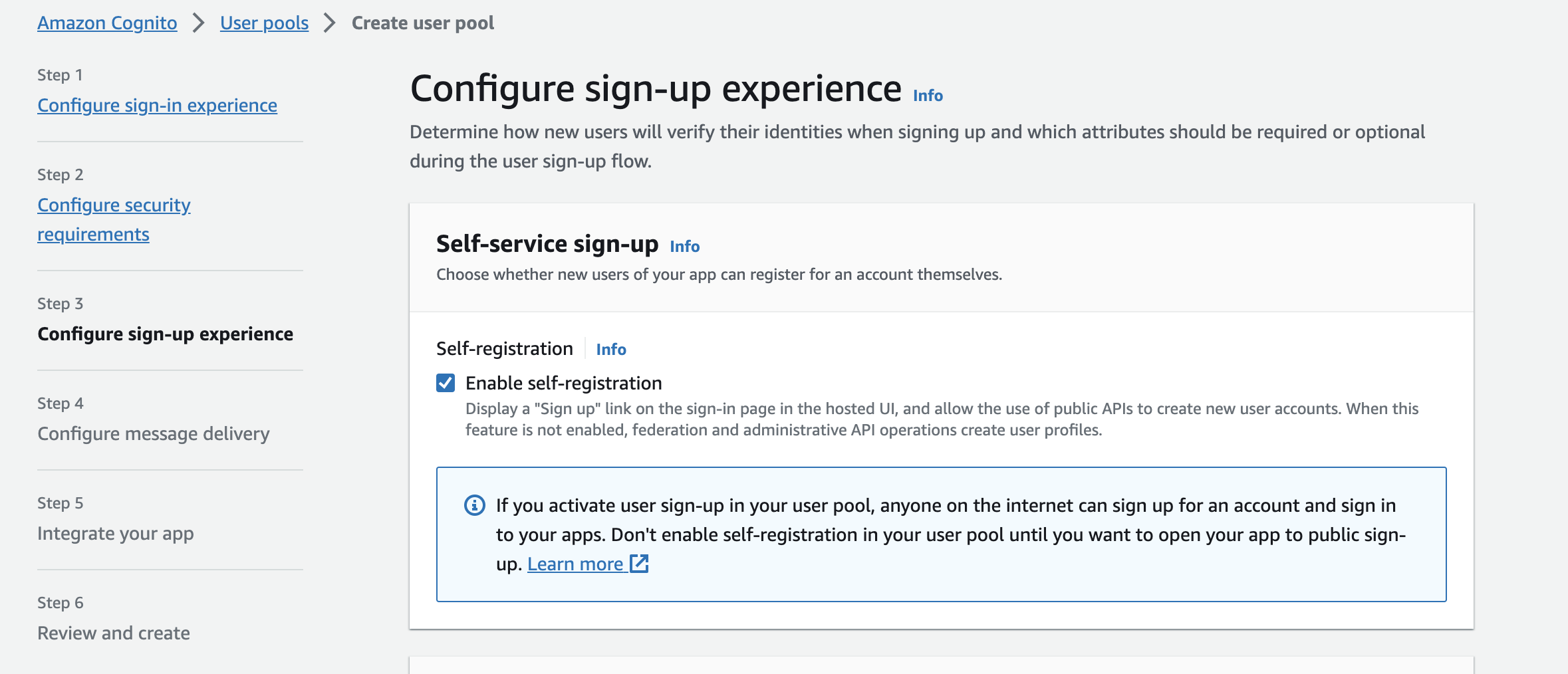The height and width of the screenshot is (674, 1568).
Task: Open Info next to Self-registration label
Action: click(x=610, y=350)
